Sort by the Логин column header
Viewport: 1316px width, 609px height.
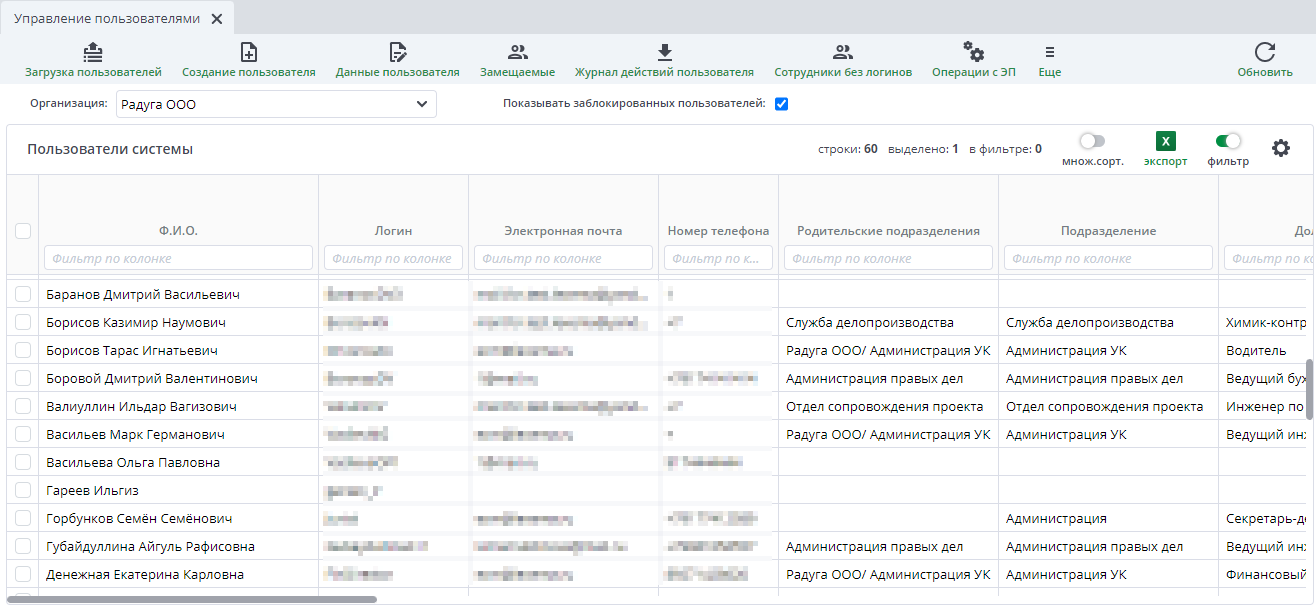click(393, 231)
